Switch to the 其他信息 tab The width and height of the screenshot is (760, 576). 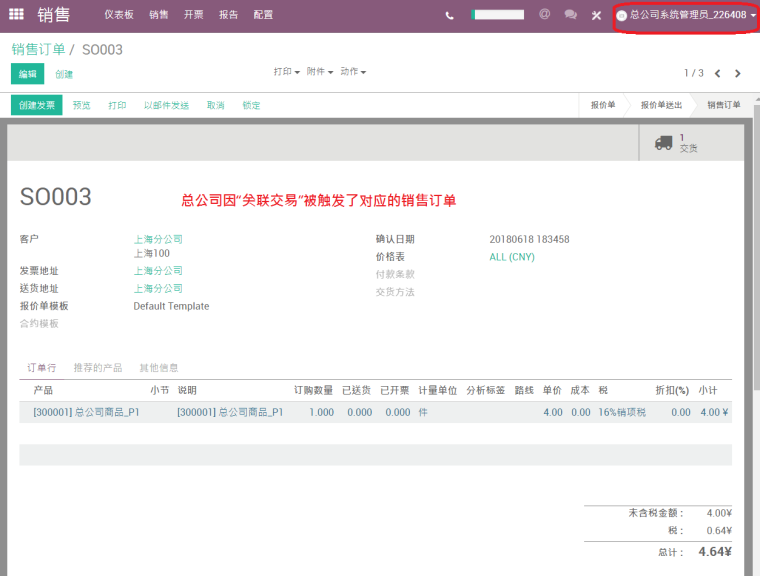158,368
